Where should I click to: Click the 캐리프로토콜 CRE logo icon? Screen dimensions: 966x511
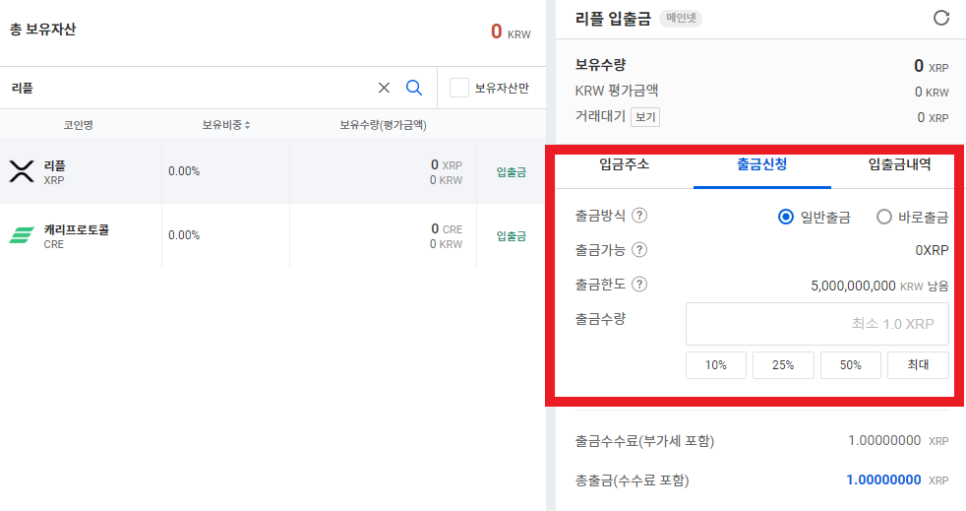tap(22, 235)
